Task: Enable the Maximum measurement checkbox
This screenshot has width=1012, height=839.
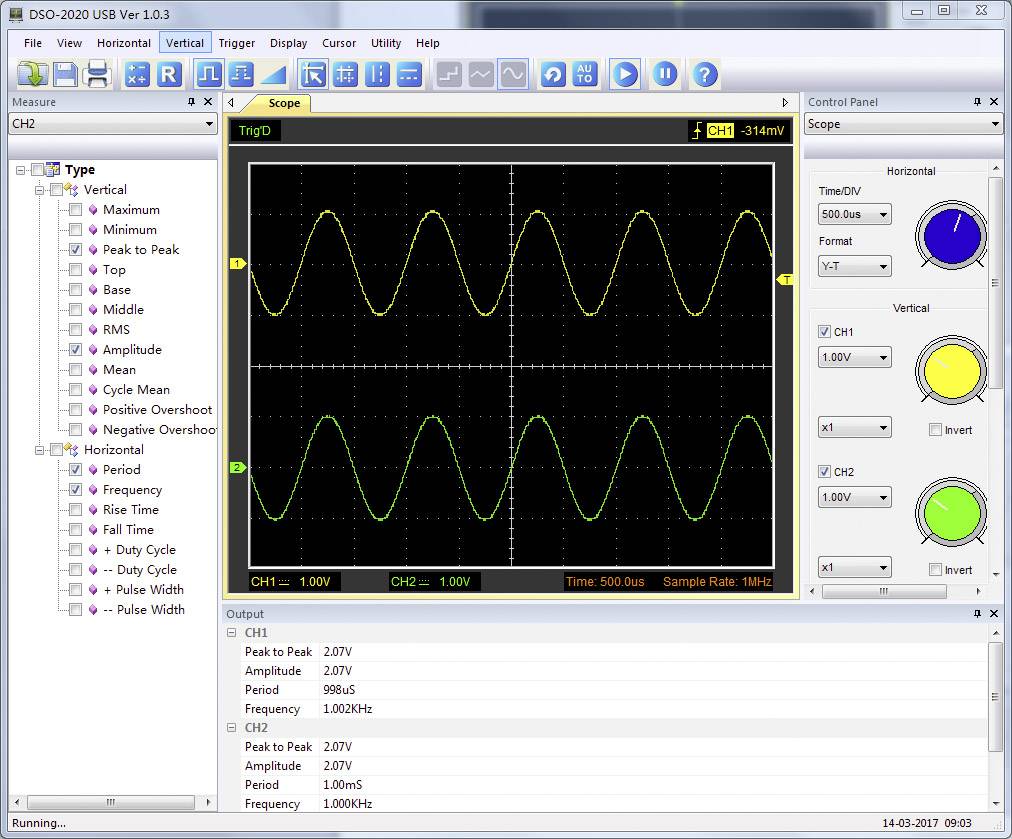Action: (x=75, y=209)
